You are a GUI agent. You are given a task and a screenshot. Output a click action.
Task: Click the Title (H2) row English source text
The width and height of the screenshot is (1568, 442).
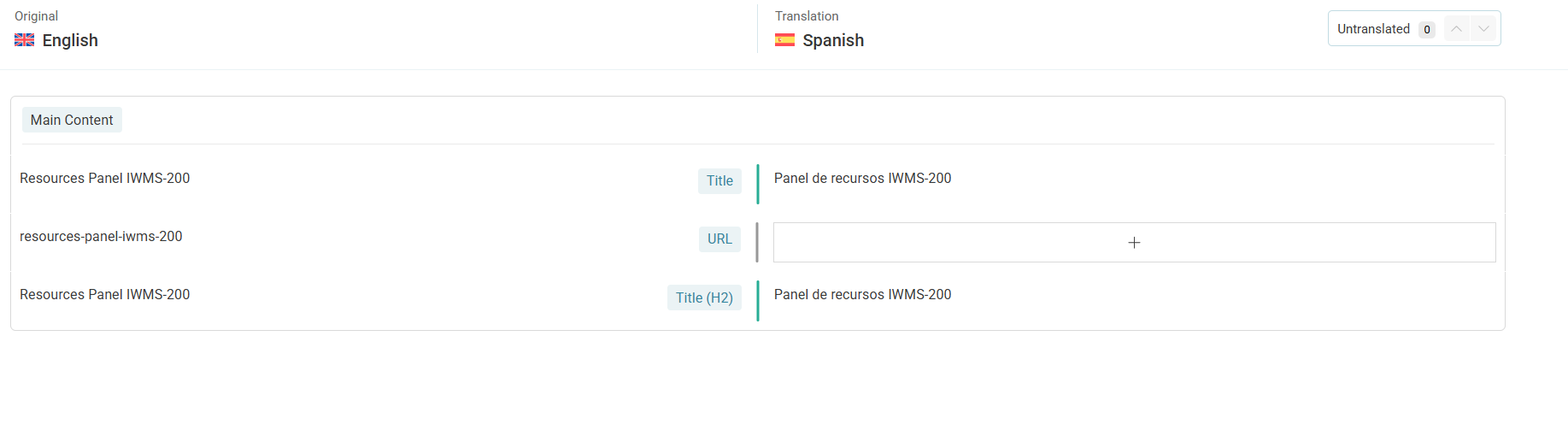click(x=105, y=295)
